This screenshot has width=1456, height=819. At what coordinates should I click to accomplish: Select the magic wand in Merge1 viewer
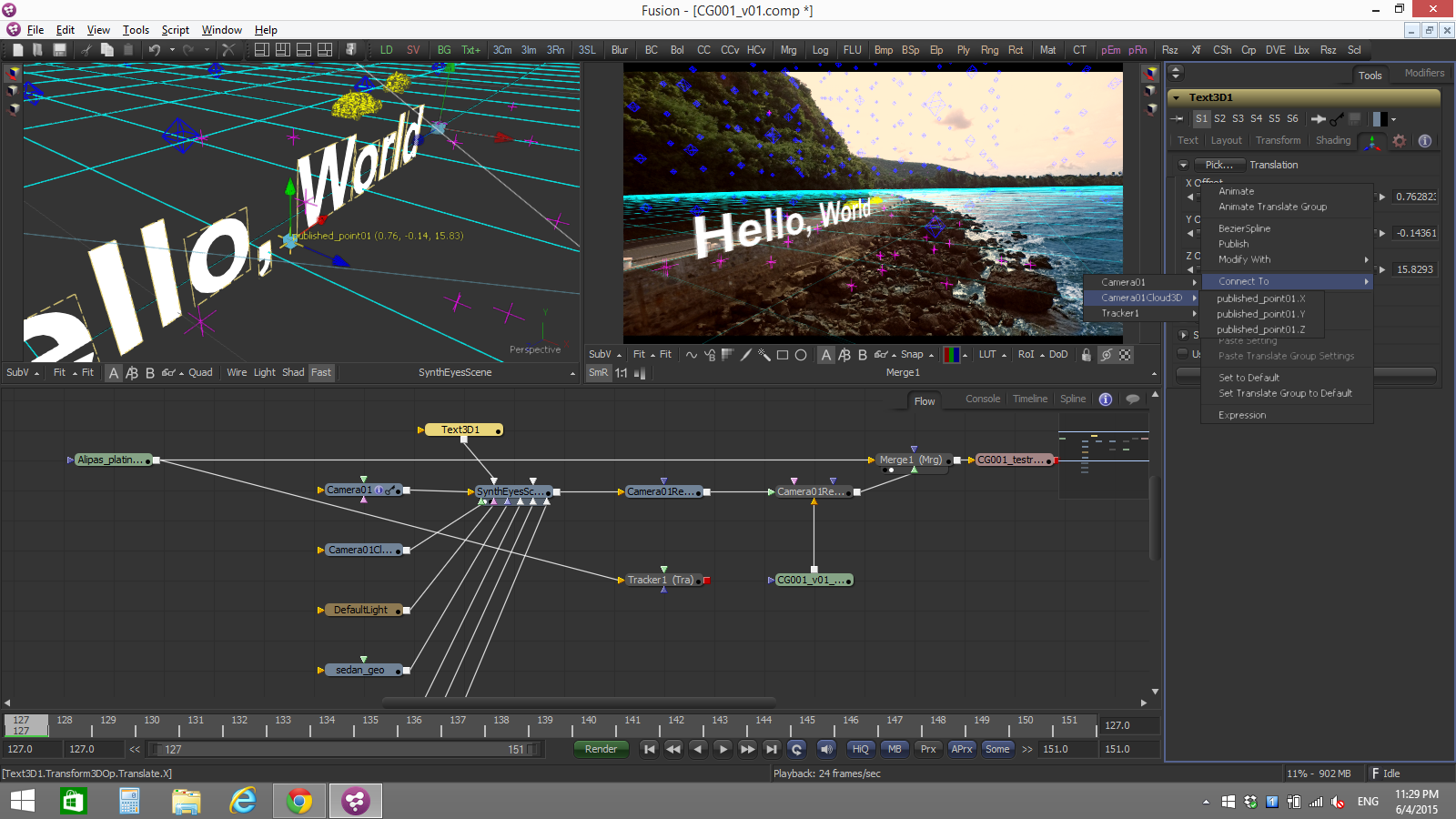(x=764, y=355)
